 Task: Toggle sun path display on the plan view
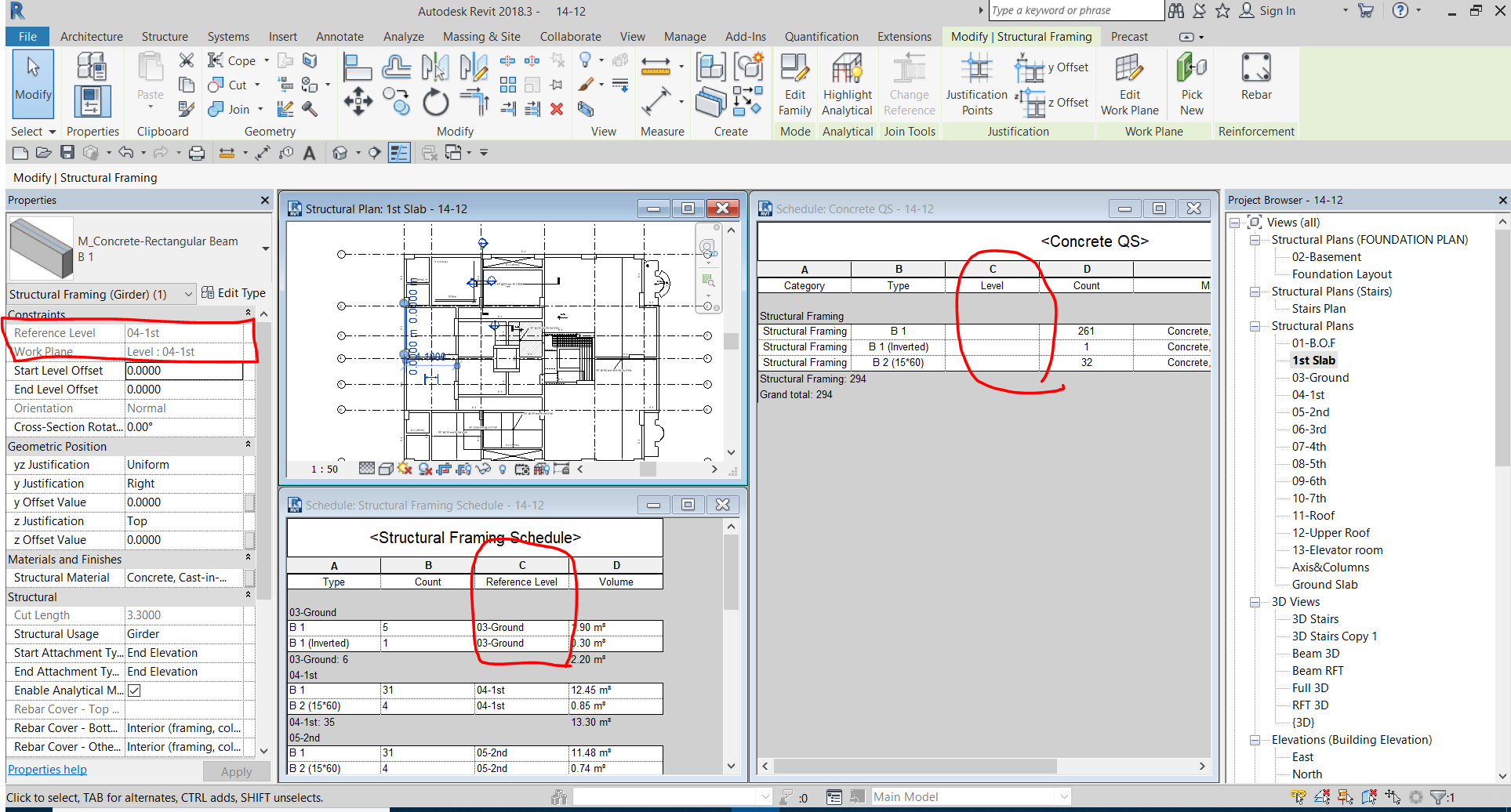coord(404,469)
